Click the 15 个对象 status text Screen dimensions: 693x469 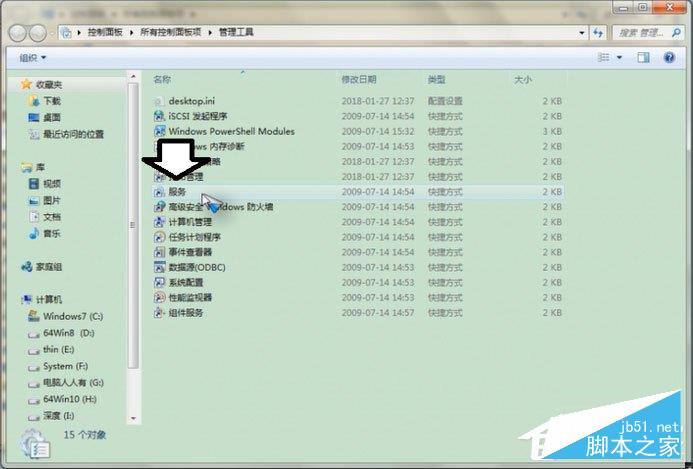(85, 435)
